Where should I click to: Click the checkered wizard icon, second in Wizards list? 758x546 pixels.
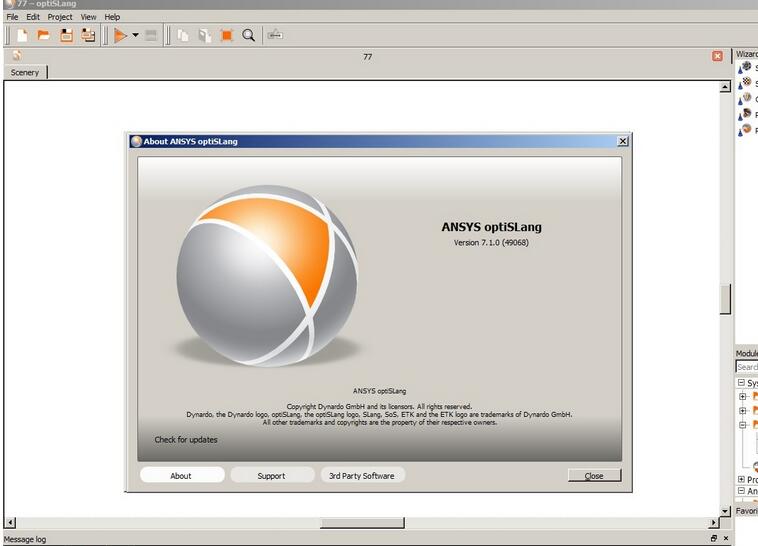pyautogui.click(x=745, y=83)
